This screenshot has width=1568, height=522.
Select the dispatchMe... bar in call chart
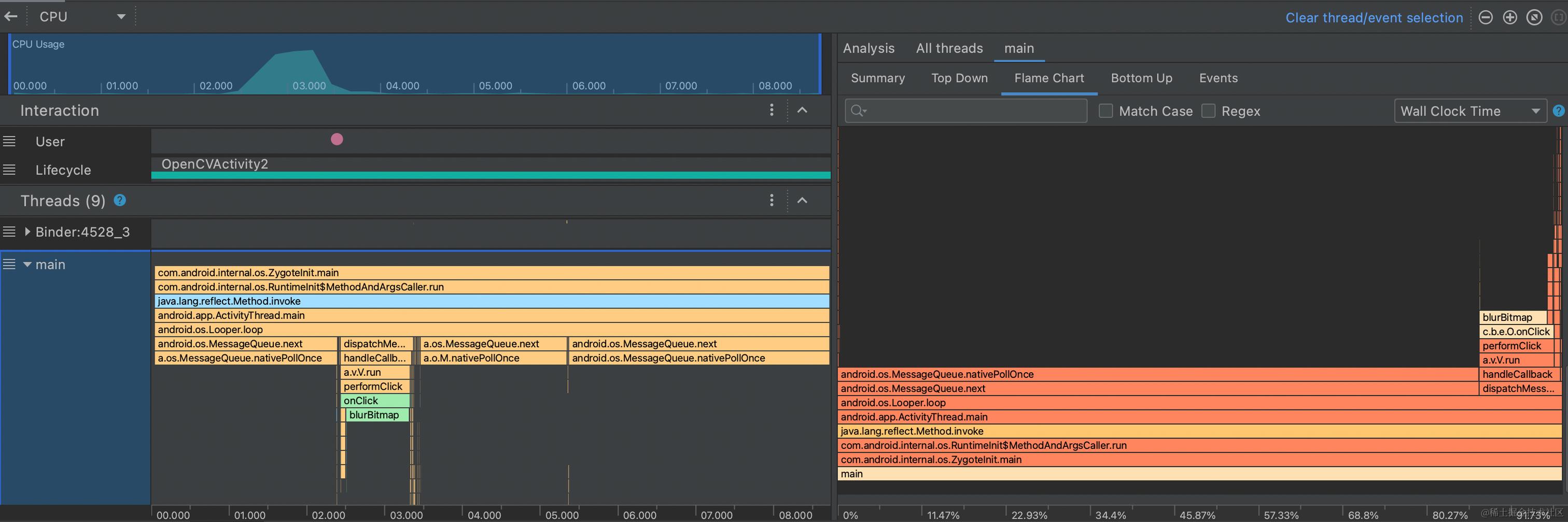click(x=376, y=344)
